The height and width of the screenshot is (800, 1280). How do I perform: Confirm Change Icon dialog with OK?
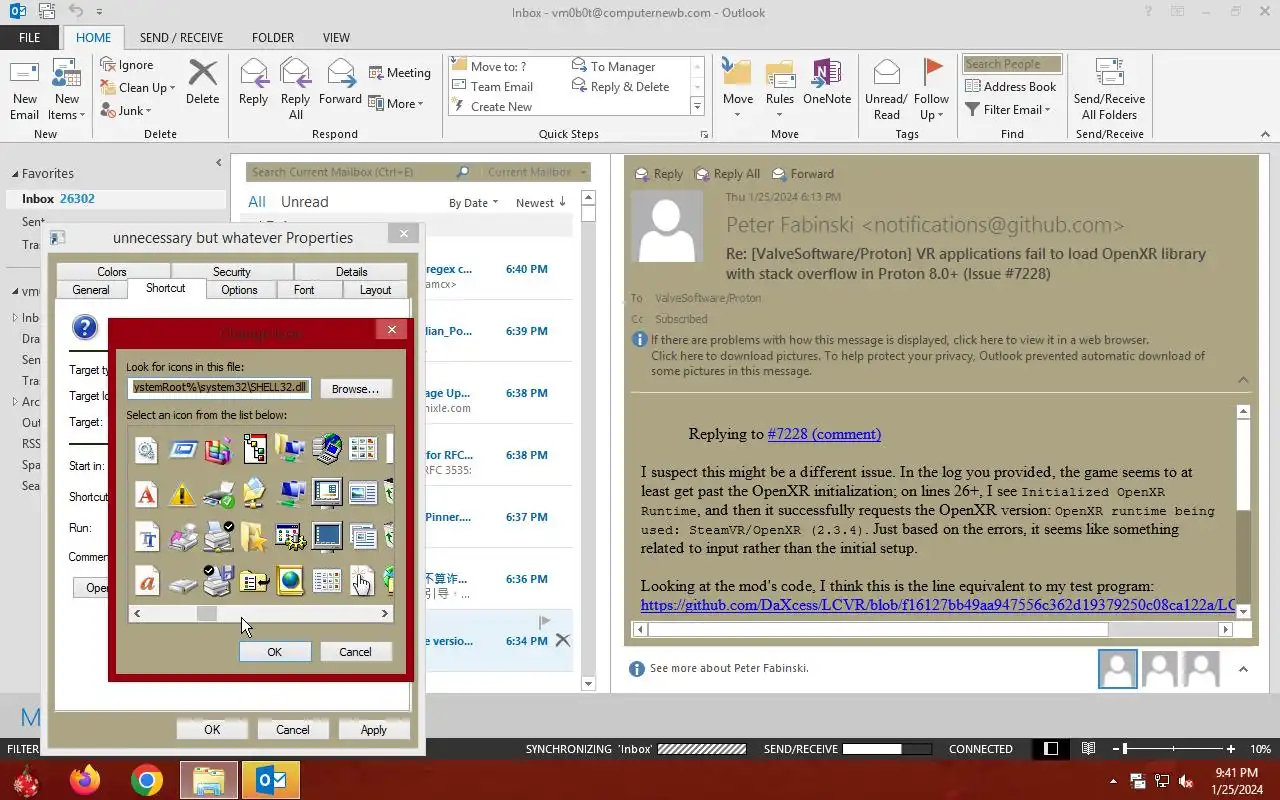tap(275, 652)
